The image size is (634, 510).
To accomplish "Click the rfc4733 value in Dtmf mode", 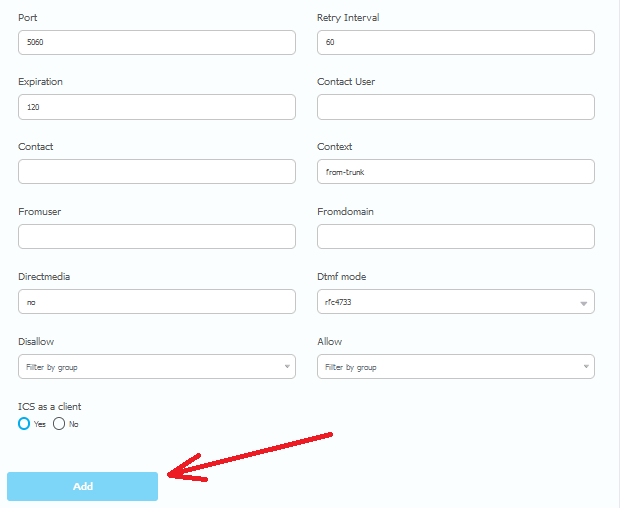I will pyautogui.click(x=341, y=302).
